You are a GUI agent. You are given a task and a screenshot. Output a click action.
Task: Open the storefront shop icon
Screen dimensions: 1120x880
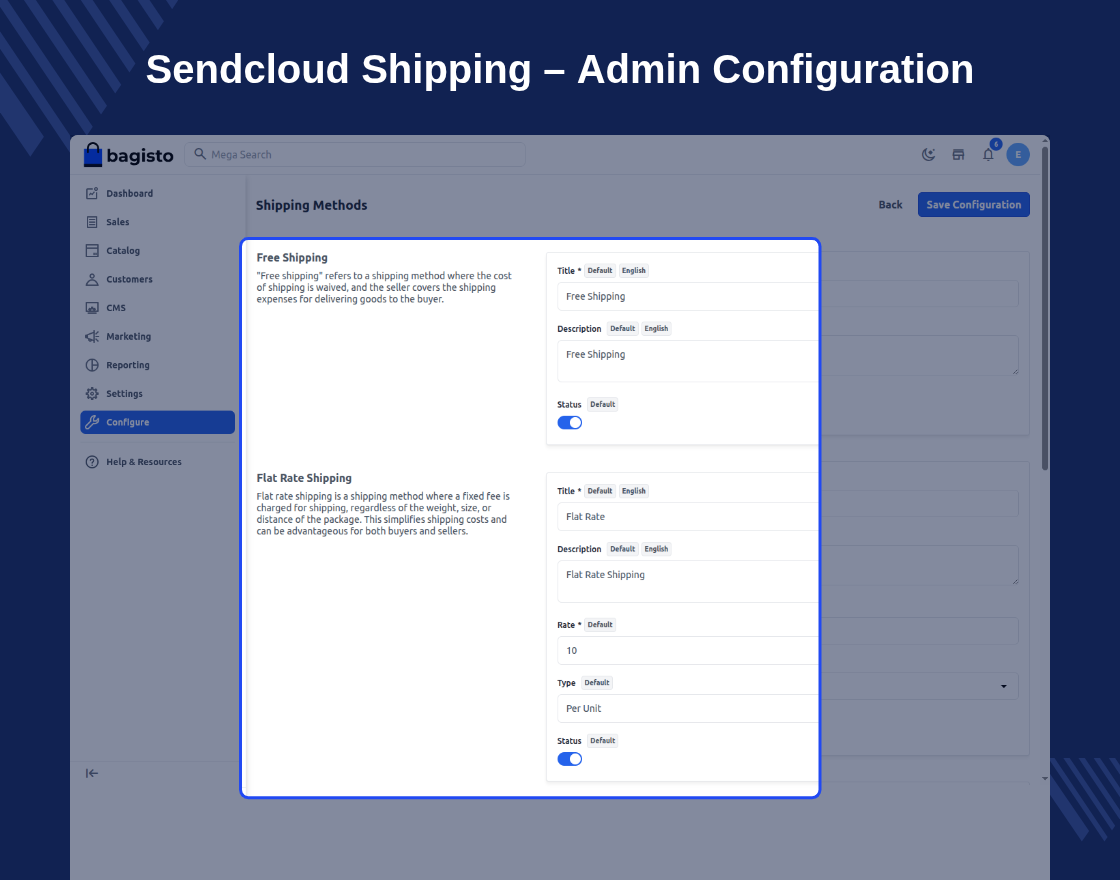pyautogui.click(x=959, y=154)
